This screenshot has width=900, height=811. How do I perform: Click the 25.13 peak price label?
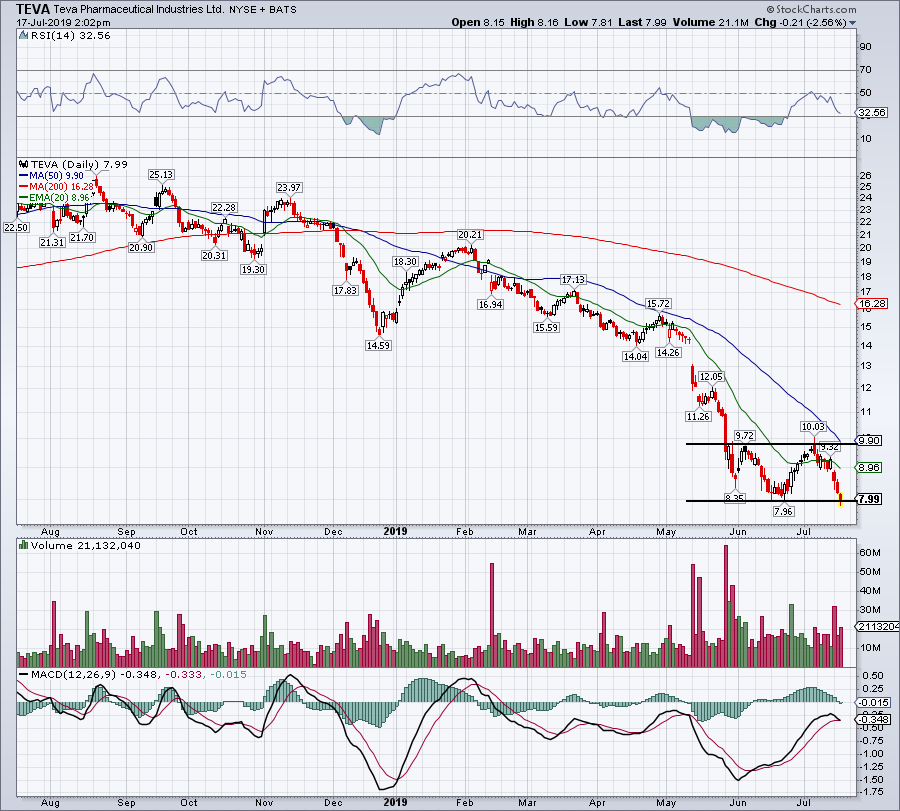tap(161, 174)
